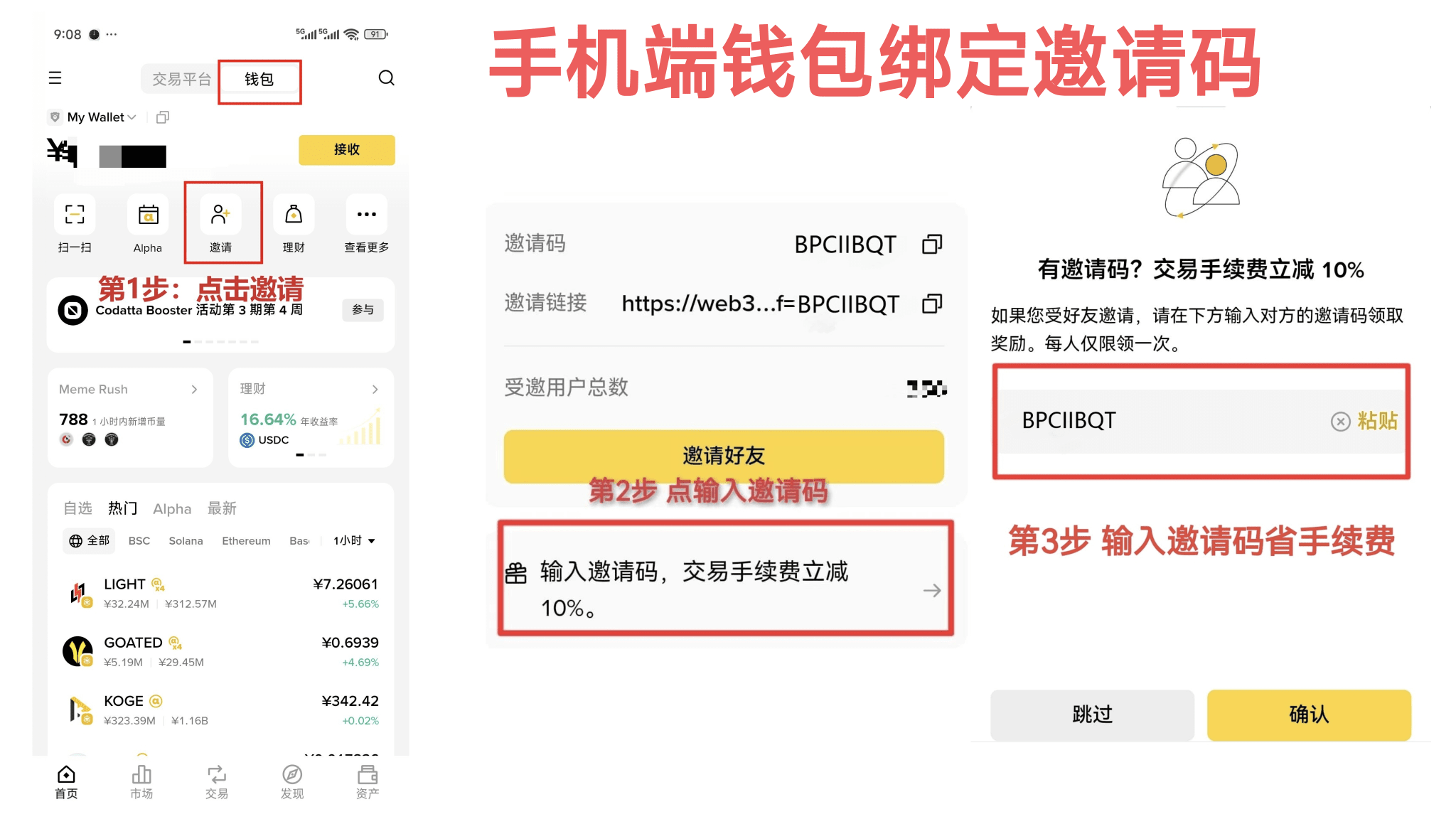Open the hamburger menu icon
The image size is (1456, 819).
[55, 78]
